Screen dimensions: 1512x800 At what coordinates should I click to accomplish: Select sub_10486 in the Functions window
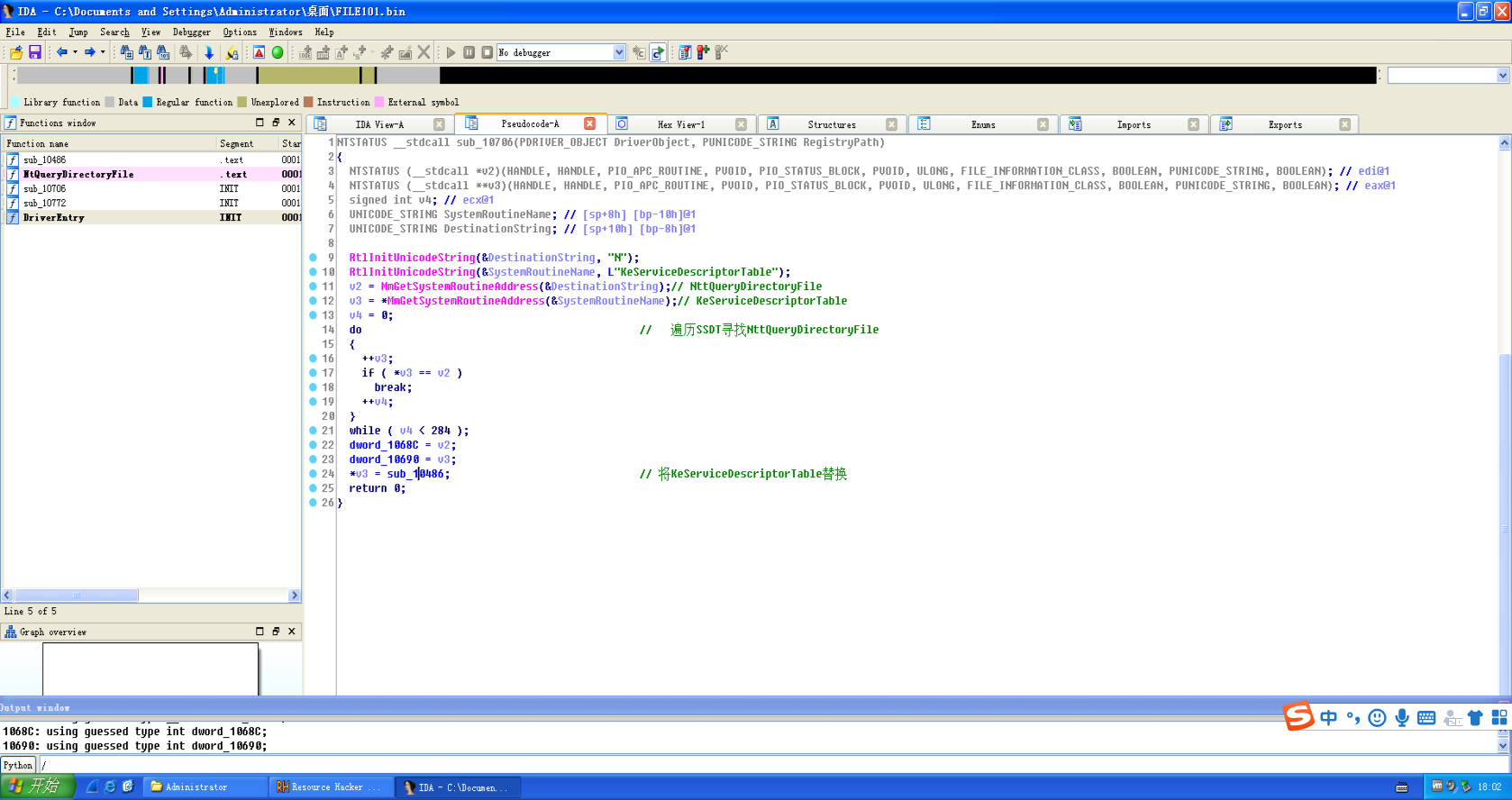(x=152, y=159)
